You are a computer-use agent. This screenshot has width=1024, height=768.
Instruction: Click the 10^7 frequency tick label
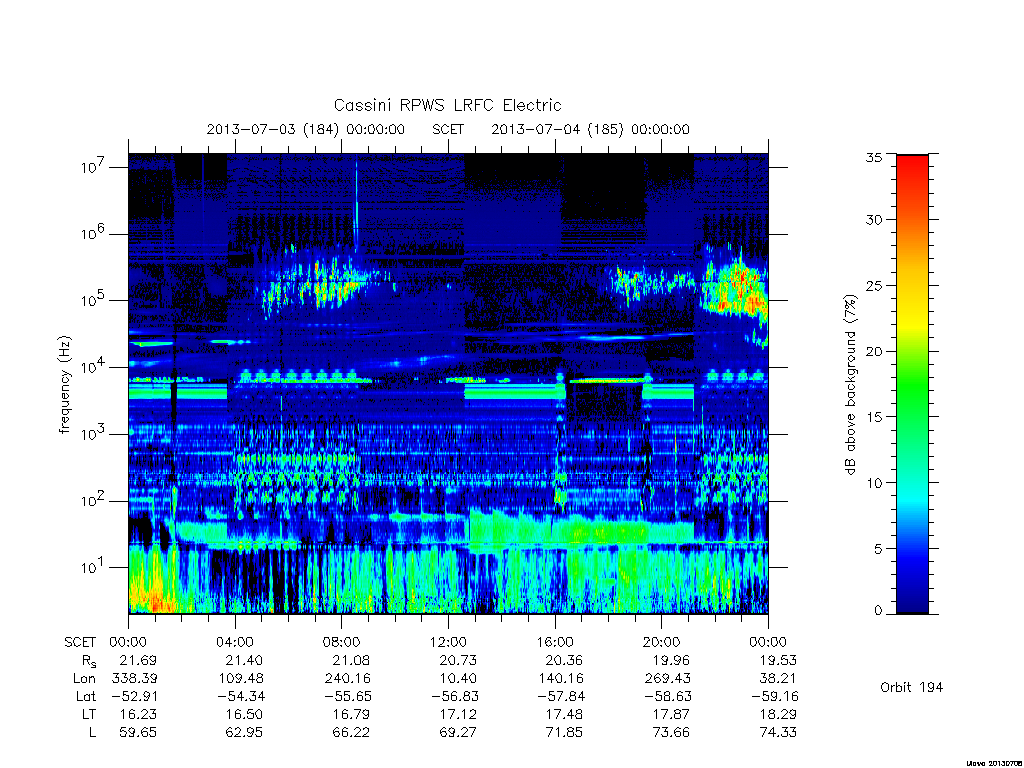[x=93, y=167]
